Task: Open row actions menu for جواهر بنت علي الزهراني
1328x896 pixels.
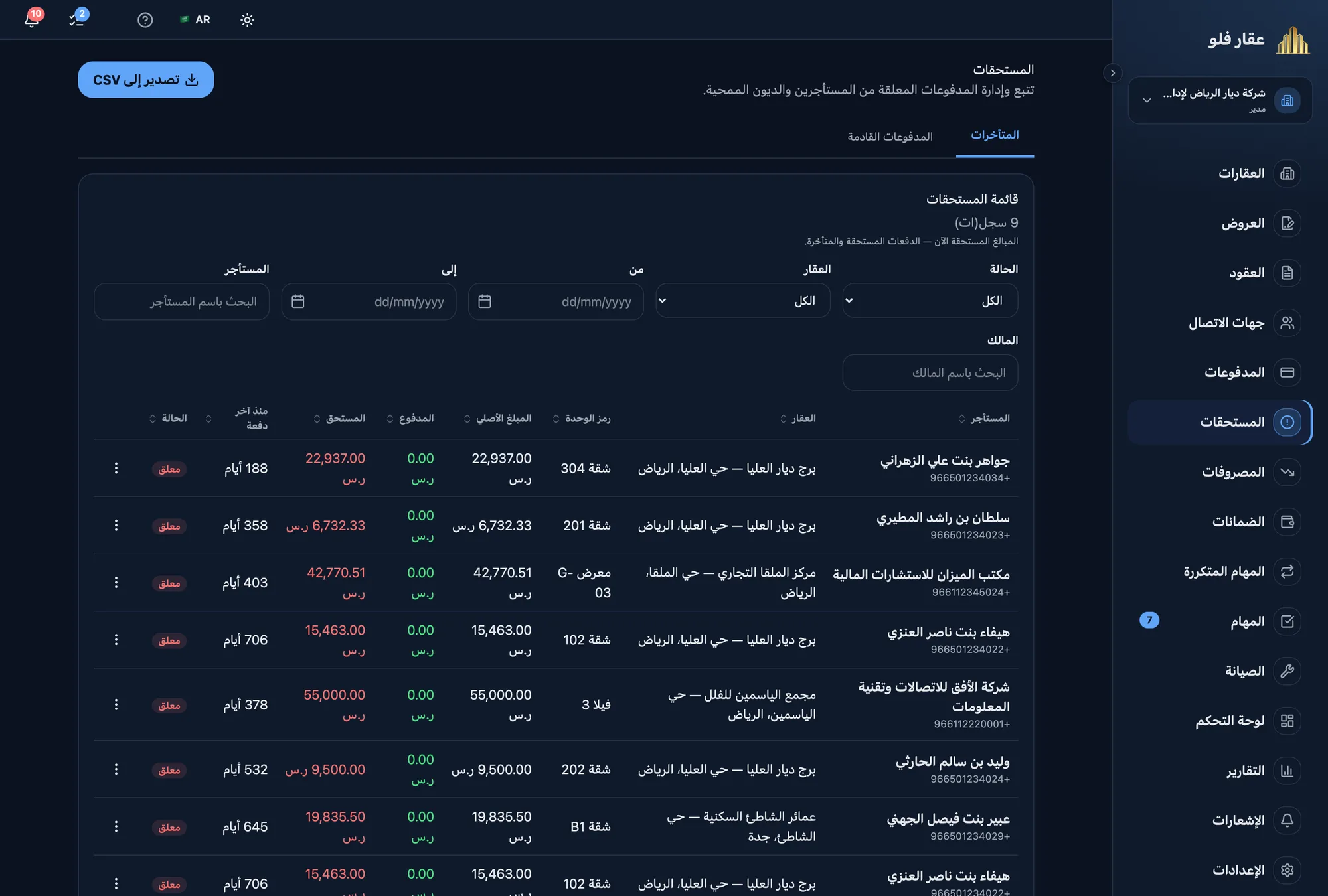Action: (x=116, y=469)
